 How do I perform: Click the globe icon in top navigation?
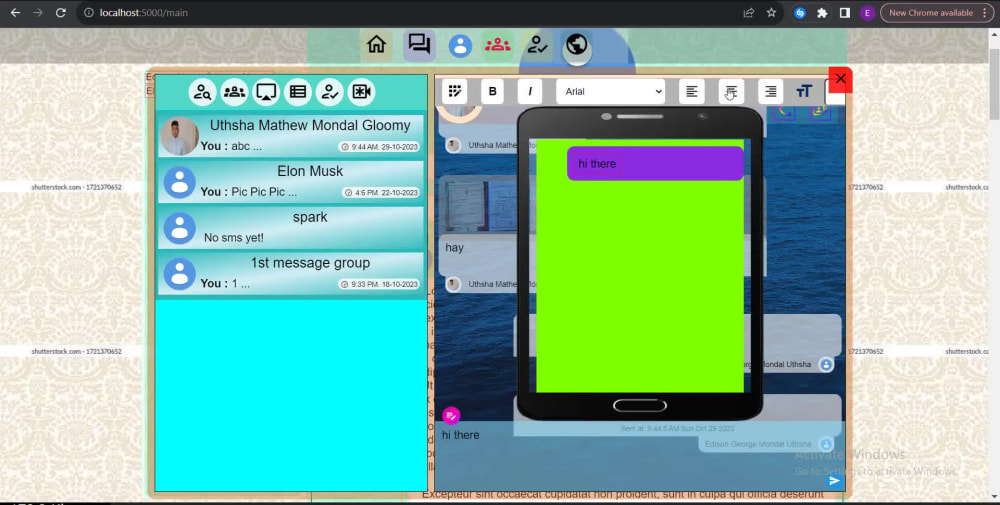pyautogui.click(x=577, y=45)
